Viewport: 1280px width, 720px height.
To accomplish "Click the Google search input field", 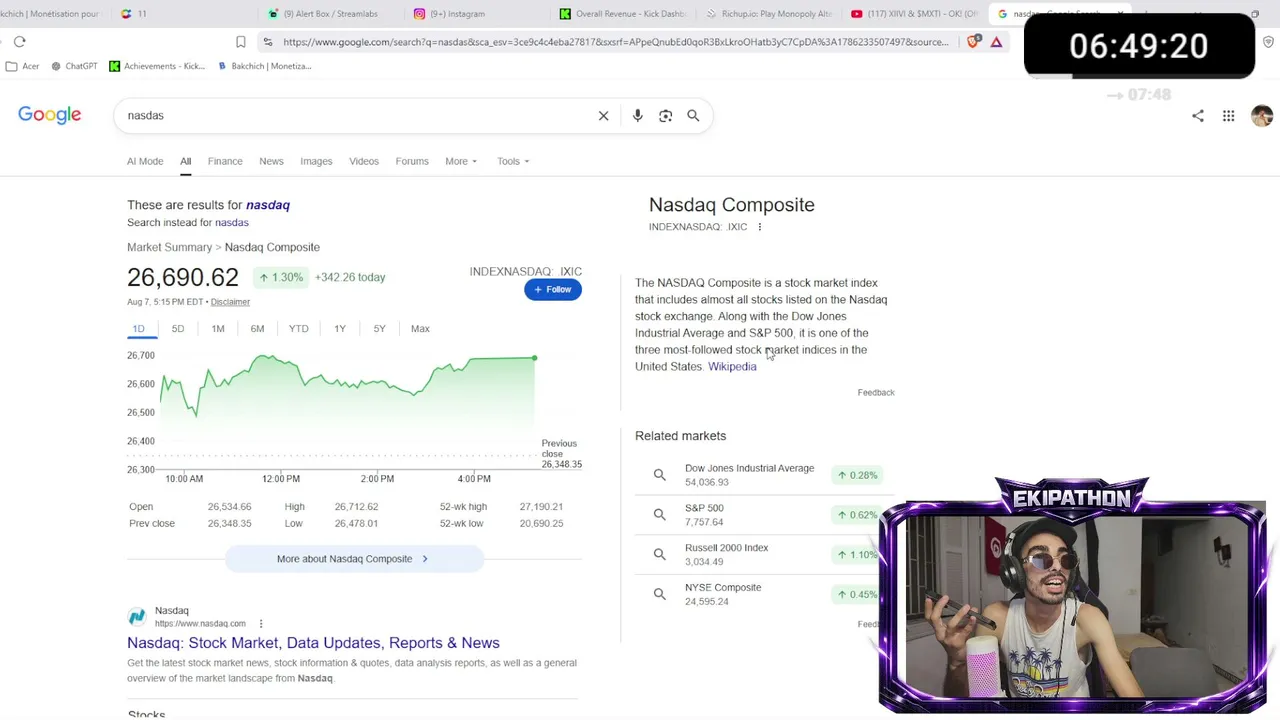I will [x=355, y=115].
